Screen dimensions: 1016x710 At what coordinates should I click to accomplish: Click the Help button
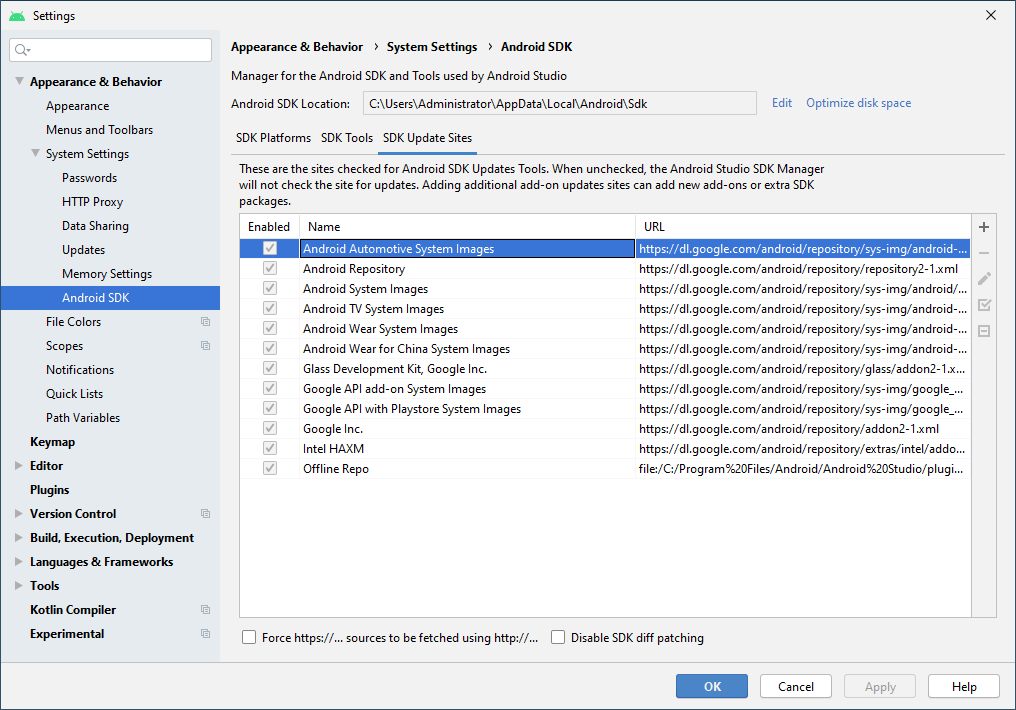(964, 686)
